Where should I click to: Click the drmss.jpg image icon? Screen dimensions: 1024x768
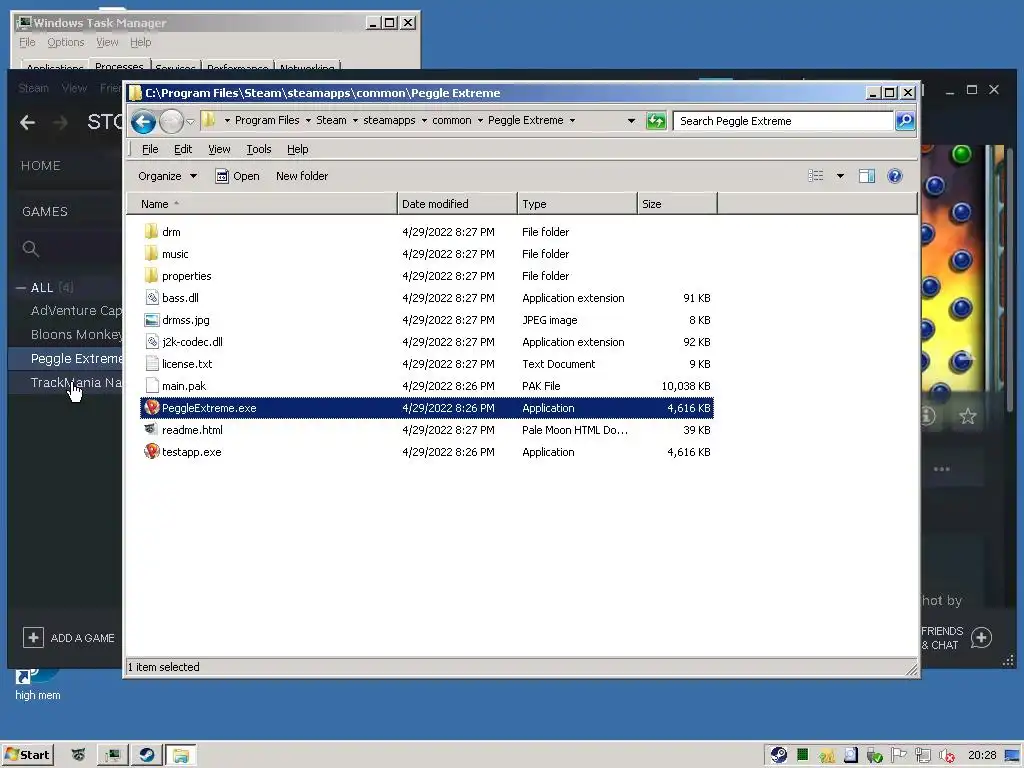click(x=152, y=320)
